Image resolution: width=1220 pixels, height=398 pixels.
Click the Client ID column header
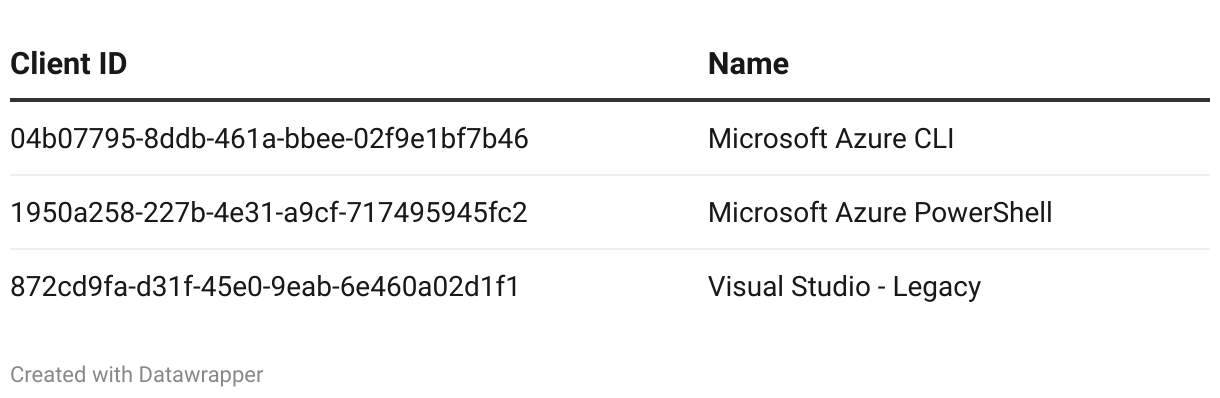(x=69, y=64)
